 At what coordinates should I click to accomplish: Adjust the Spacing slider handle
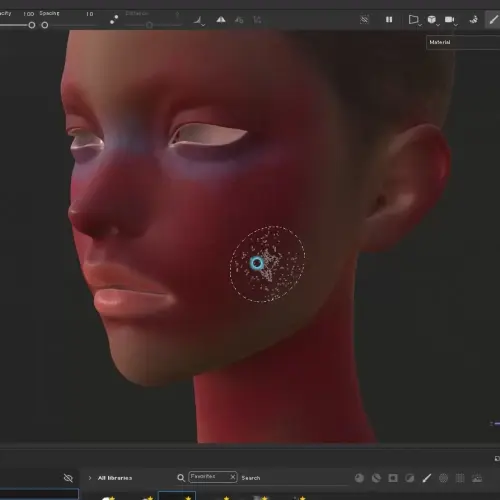[x=45, y=25]
